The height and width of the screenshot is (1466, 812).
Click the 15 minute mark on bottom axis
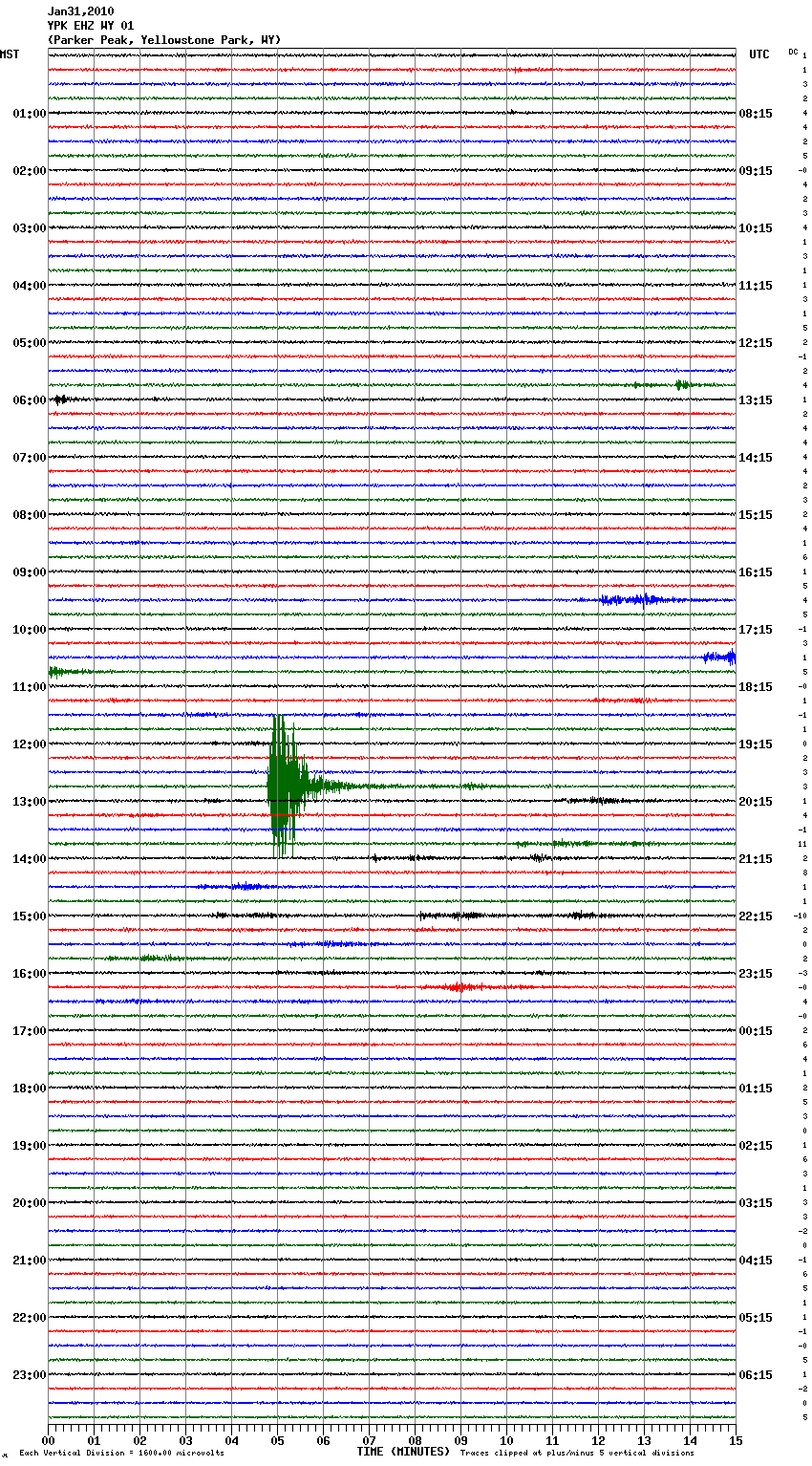coord(735,1440)
